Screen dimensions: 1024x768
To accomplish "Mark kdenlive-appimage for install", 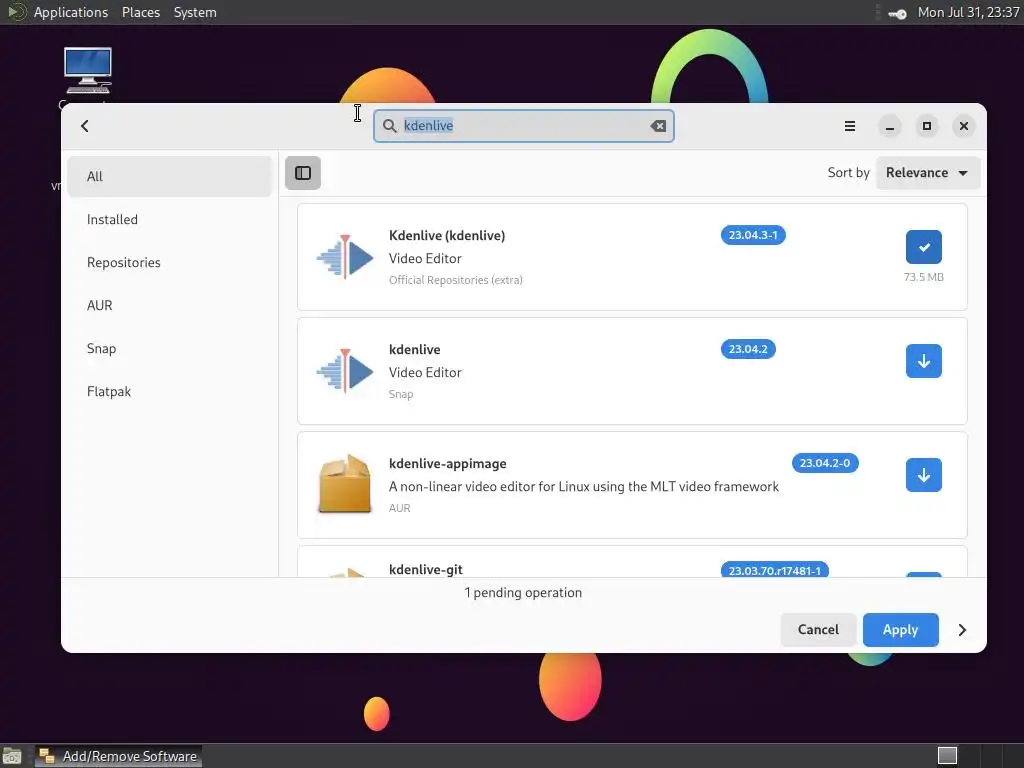I will click(923, 475).
